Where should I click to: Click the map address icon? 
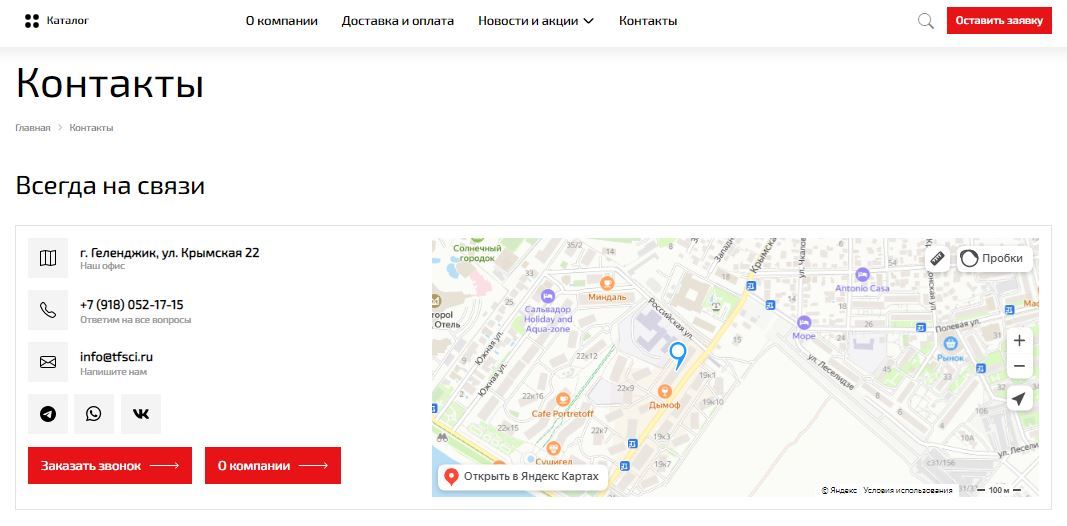pos(48,258)
